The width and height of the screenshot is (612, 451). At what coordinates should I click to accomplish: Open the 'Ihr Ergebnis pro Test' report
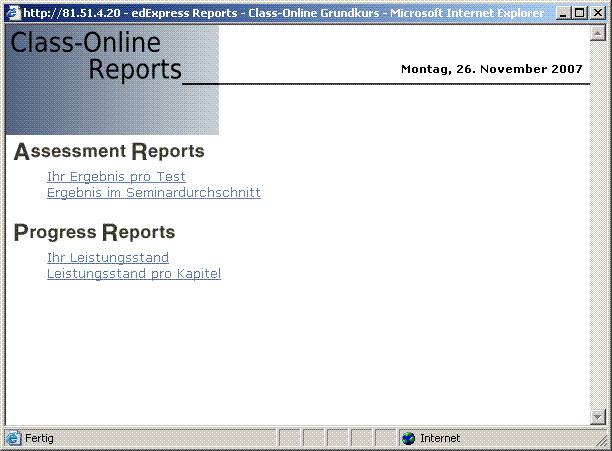pyautogui.click(x=116, y=177)
